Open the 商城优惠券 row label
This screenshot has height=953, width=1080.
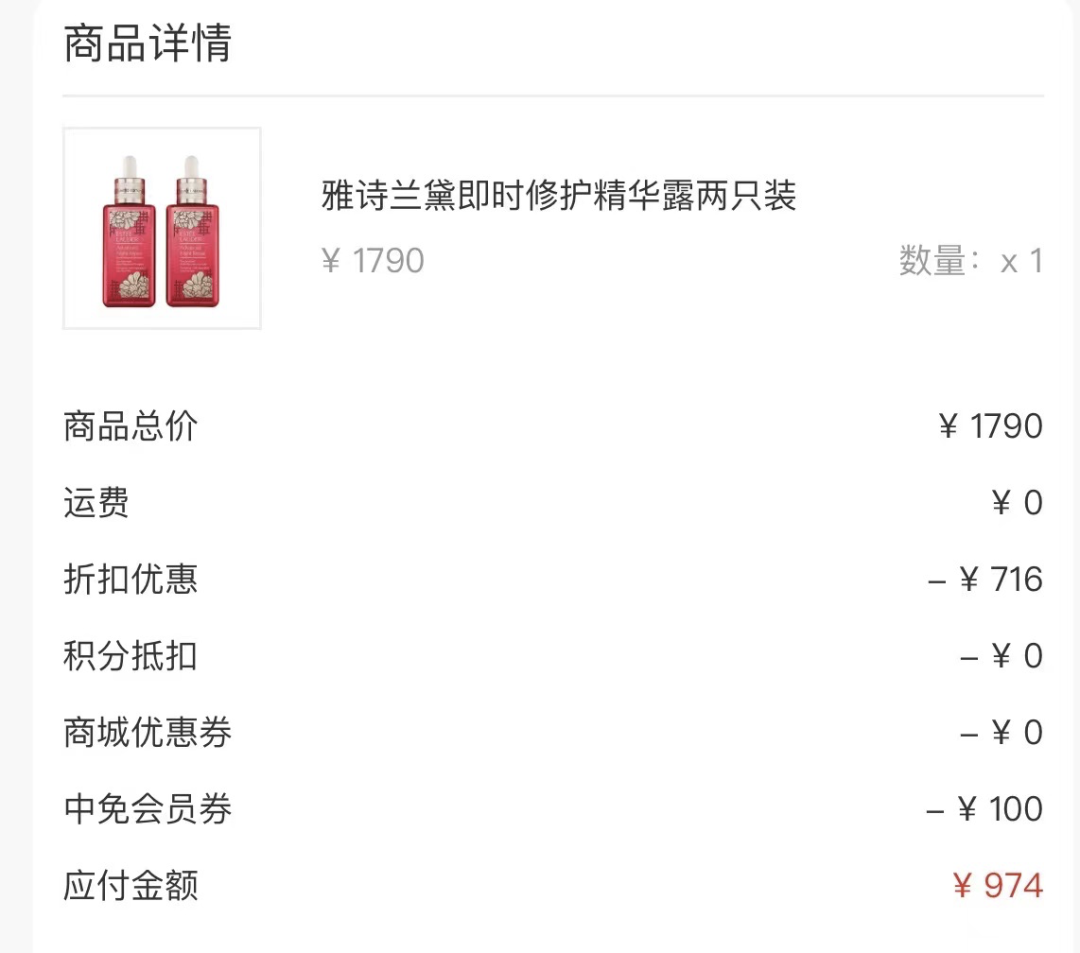tap(147, 732)
